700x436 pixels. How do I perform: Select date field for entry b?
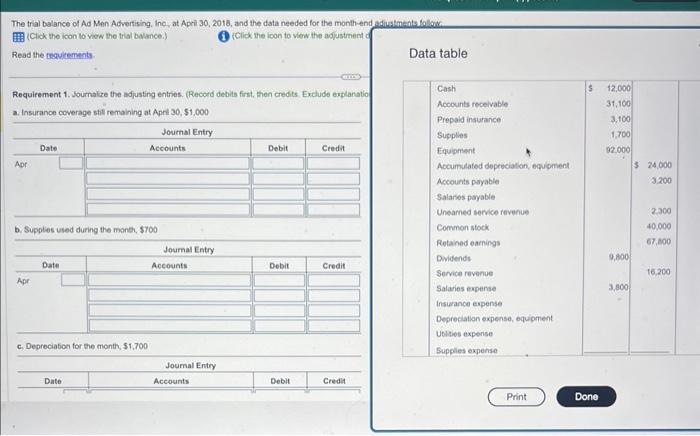73,280
